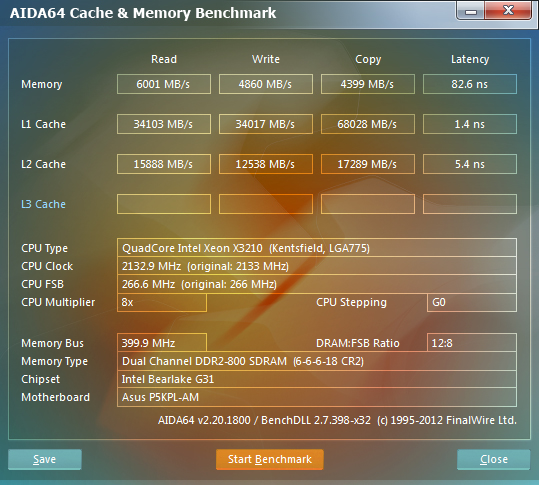Select the L1 Cache Read 34103 MB/s field
539x485 pixels.
click(x=164, y=124)
